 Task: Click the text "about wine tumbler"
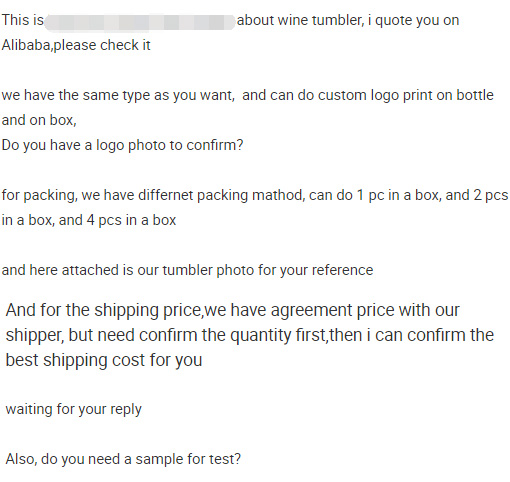coord(300,20)
